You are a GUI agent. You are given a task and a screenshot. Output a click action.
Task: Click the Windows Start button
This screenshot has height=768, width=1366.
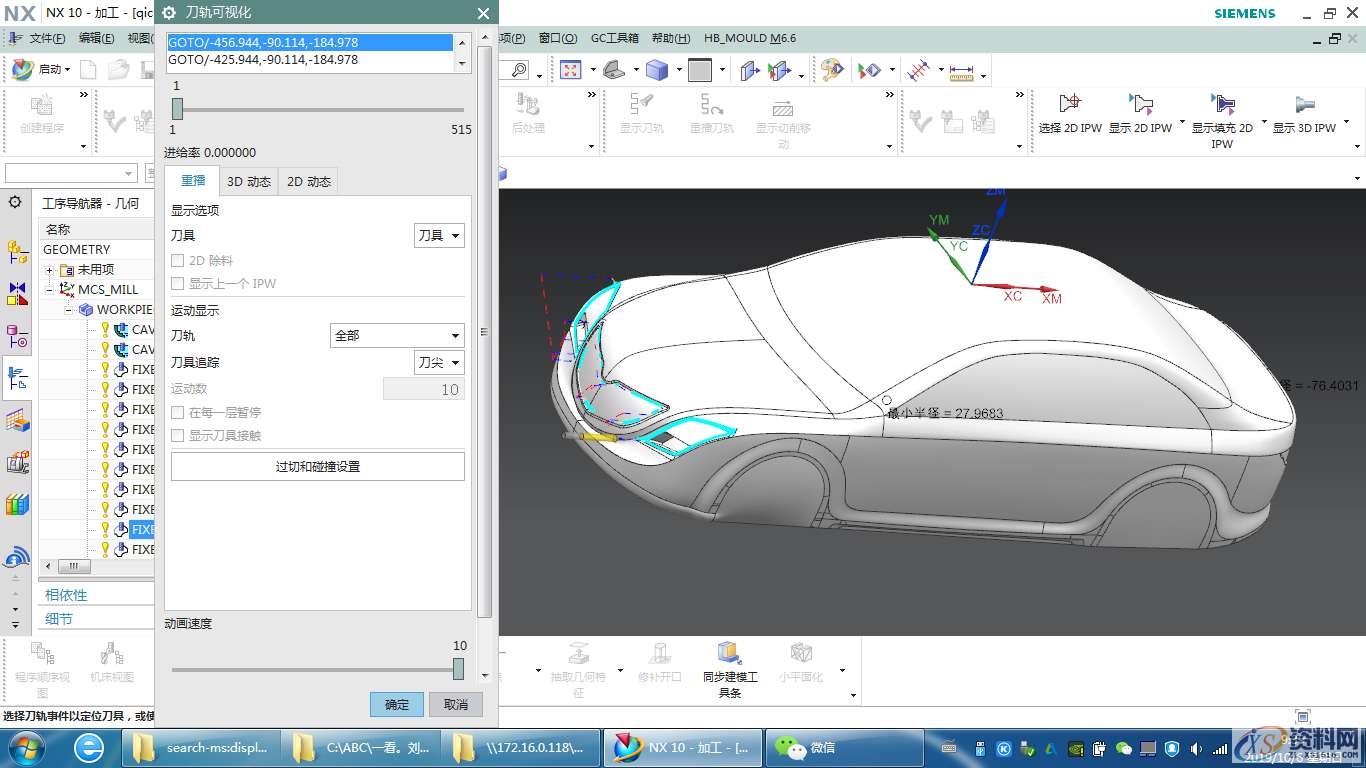pyautogui.click(x=25, y=747)
